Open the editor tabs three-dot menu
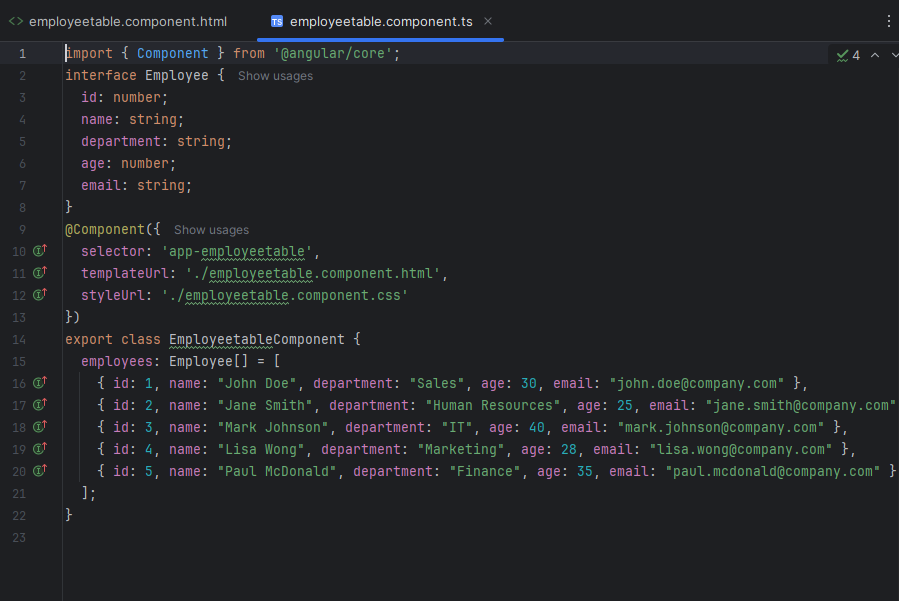The height and width of the screenshot is (601, 899). point(889,21)
